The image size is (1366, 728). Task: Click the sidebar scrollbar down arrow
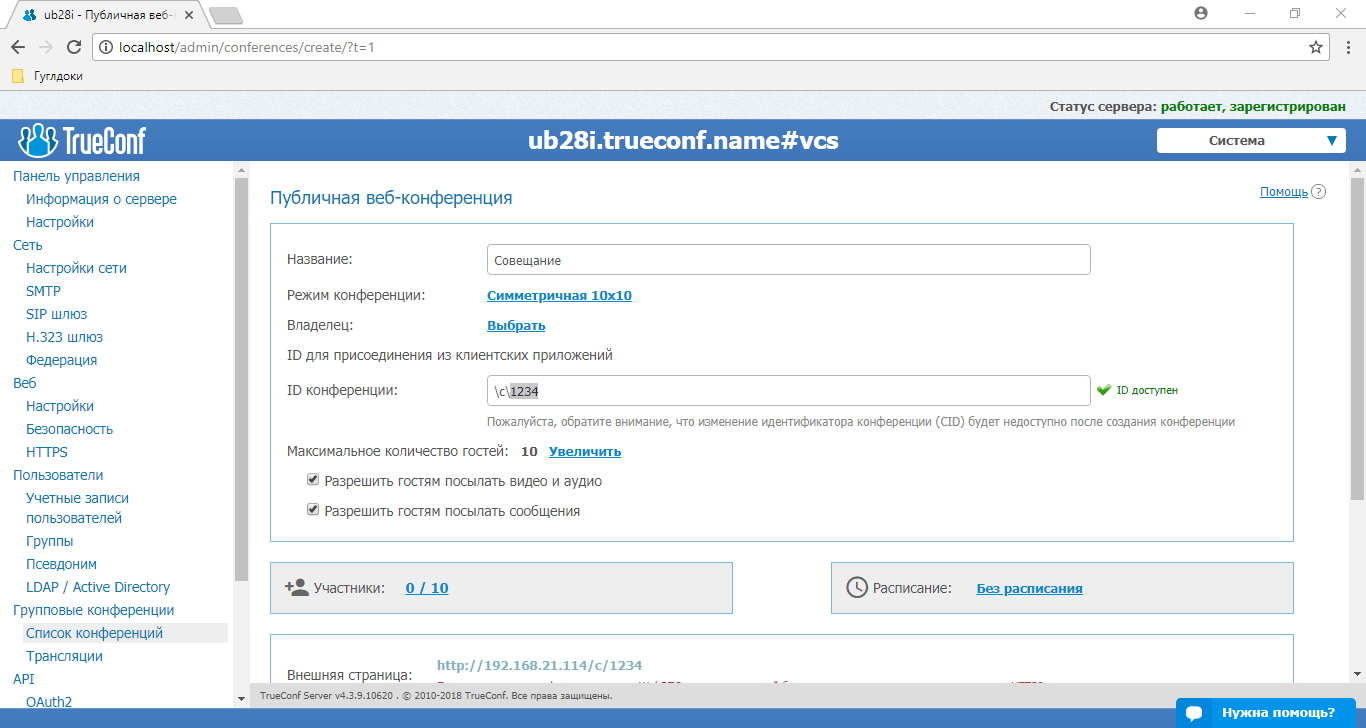pyautogui.click(x=240, y=698)
